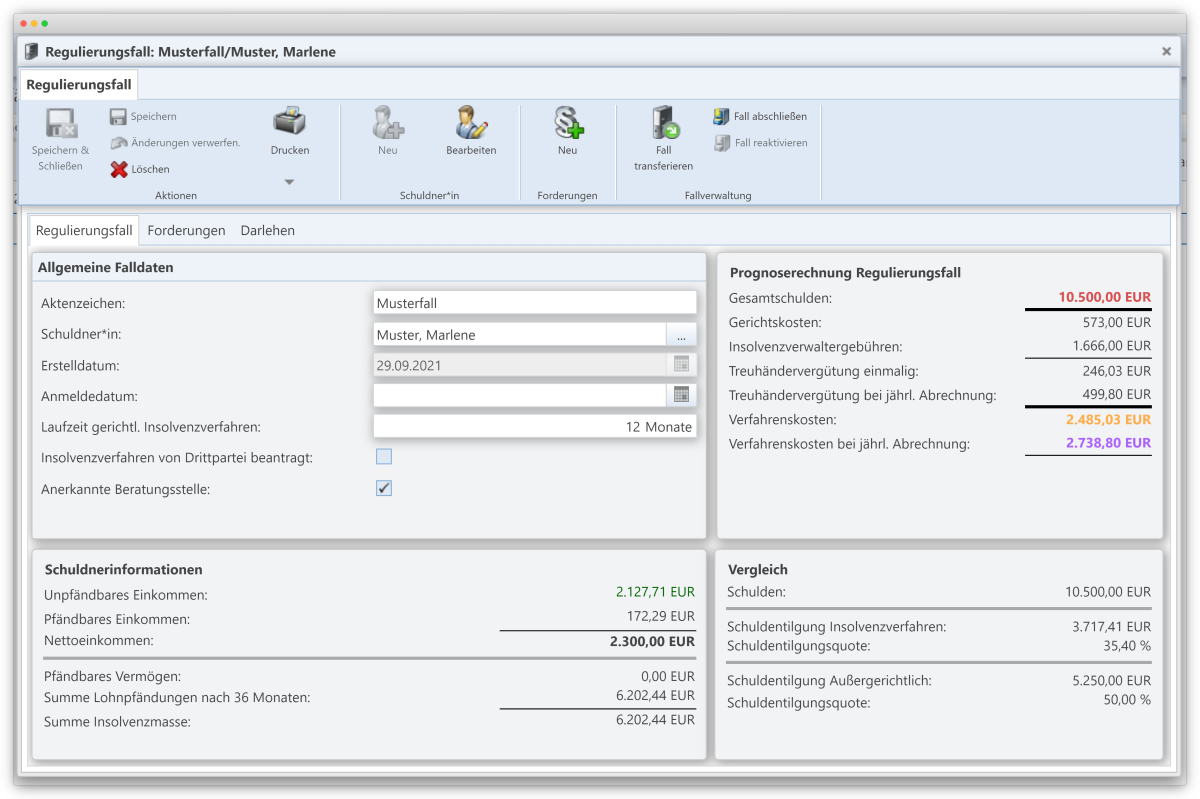This screenshot has width=1200, height=799.
Task: Uncheck Anerkannte Beratungsstelle checkbox
Action: pyautogui.click(x=384, y=488)
